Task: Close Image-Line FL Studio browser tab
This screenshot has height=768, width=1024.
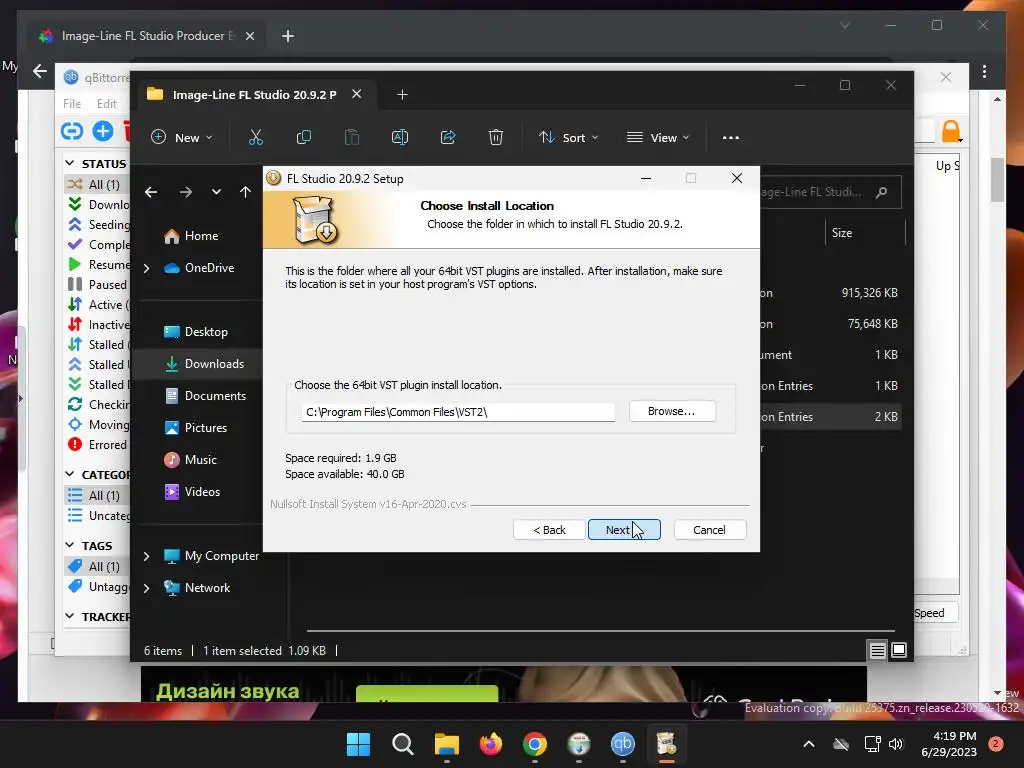Action: pyautogui.click(x=249, y=36)
